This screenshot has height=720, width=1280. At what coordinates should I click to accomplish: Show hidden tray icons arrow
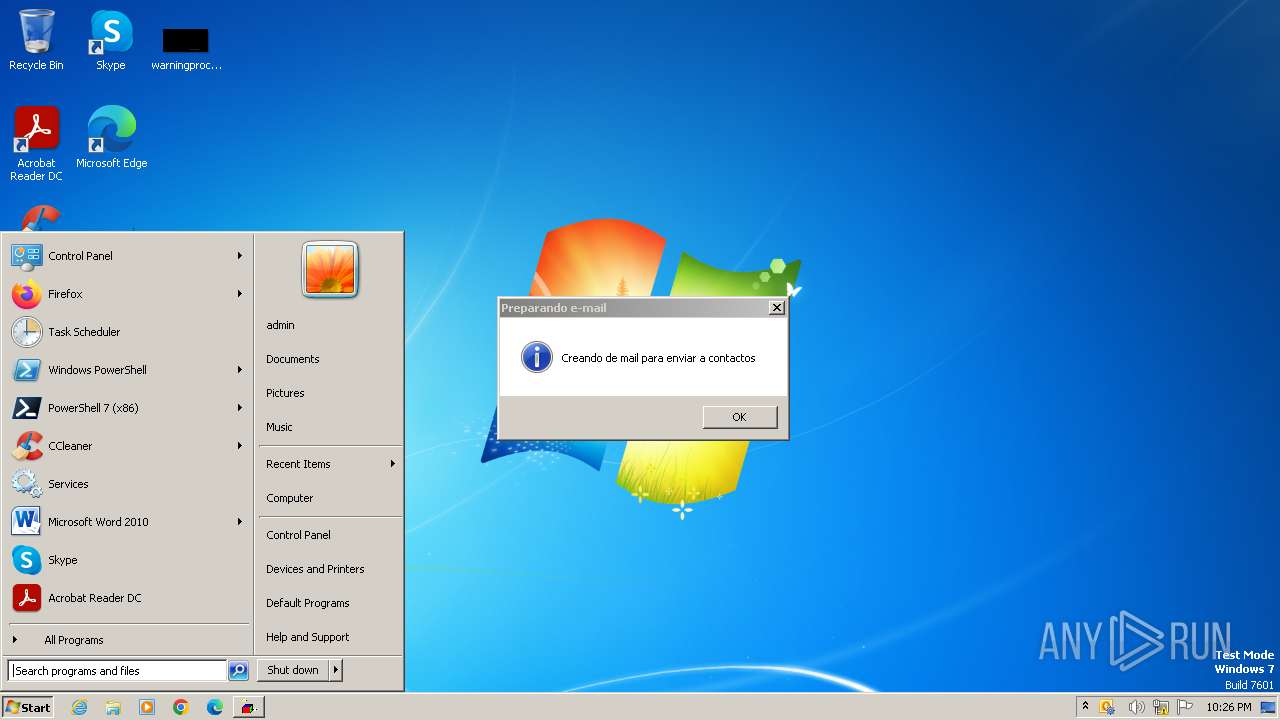pyautogui.click(x=1085, y=707)
